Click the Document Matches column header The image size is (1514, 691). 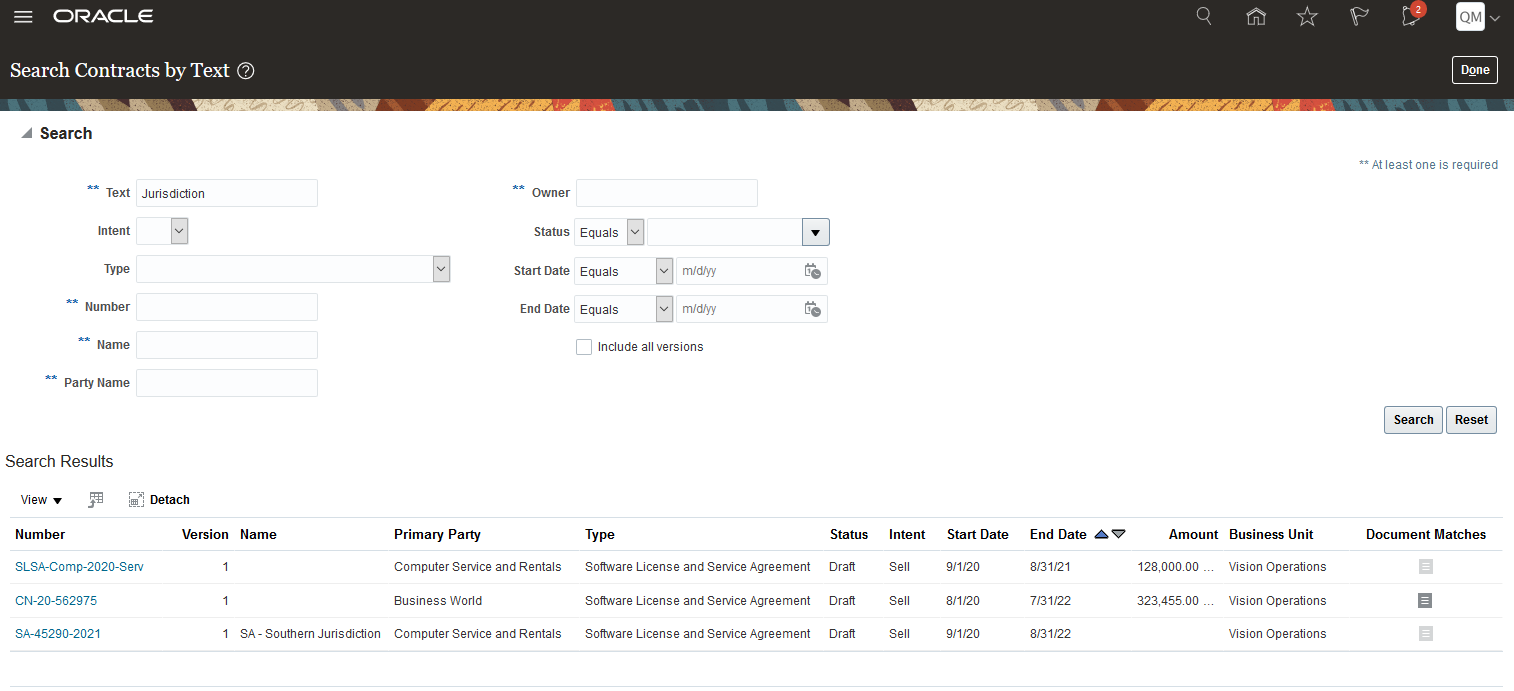tap(1426, 534)
